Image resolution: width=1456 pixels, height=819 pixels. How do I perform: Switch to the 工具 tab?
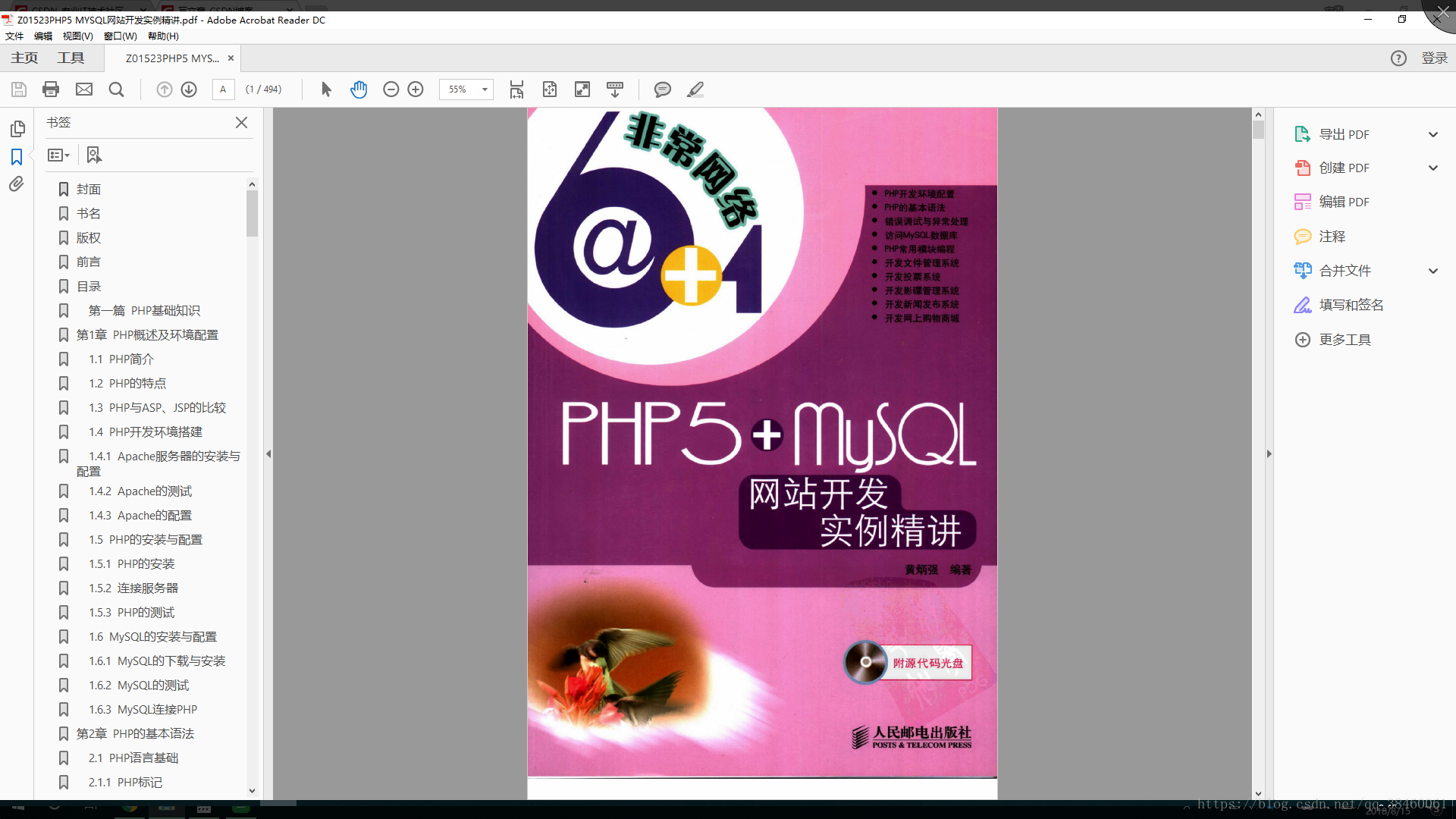click(x=71, y=58)
